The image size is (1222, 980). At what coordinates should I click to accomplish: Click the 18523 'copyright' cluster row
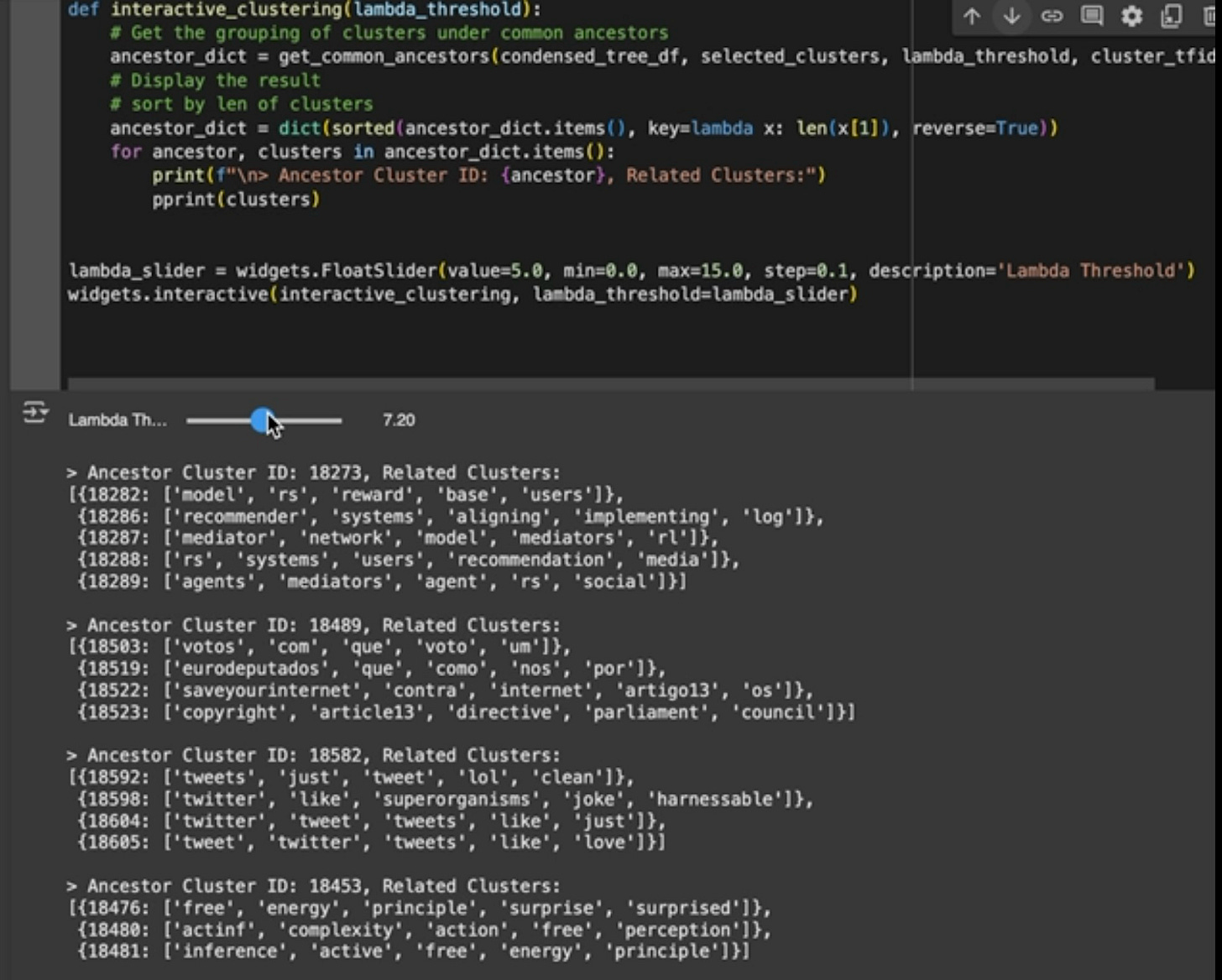click(x=466, y=712)
